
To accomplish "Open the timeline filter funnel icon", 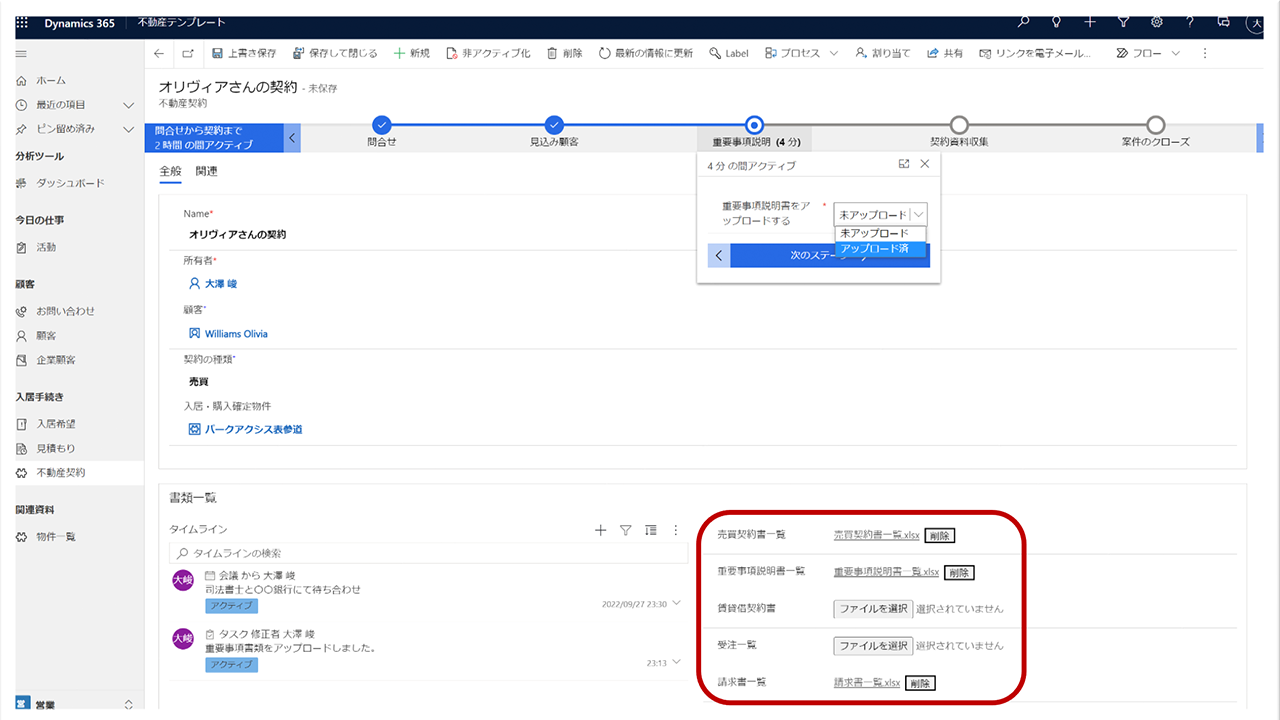I will [626, 530].
